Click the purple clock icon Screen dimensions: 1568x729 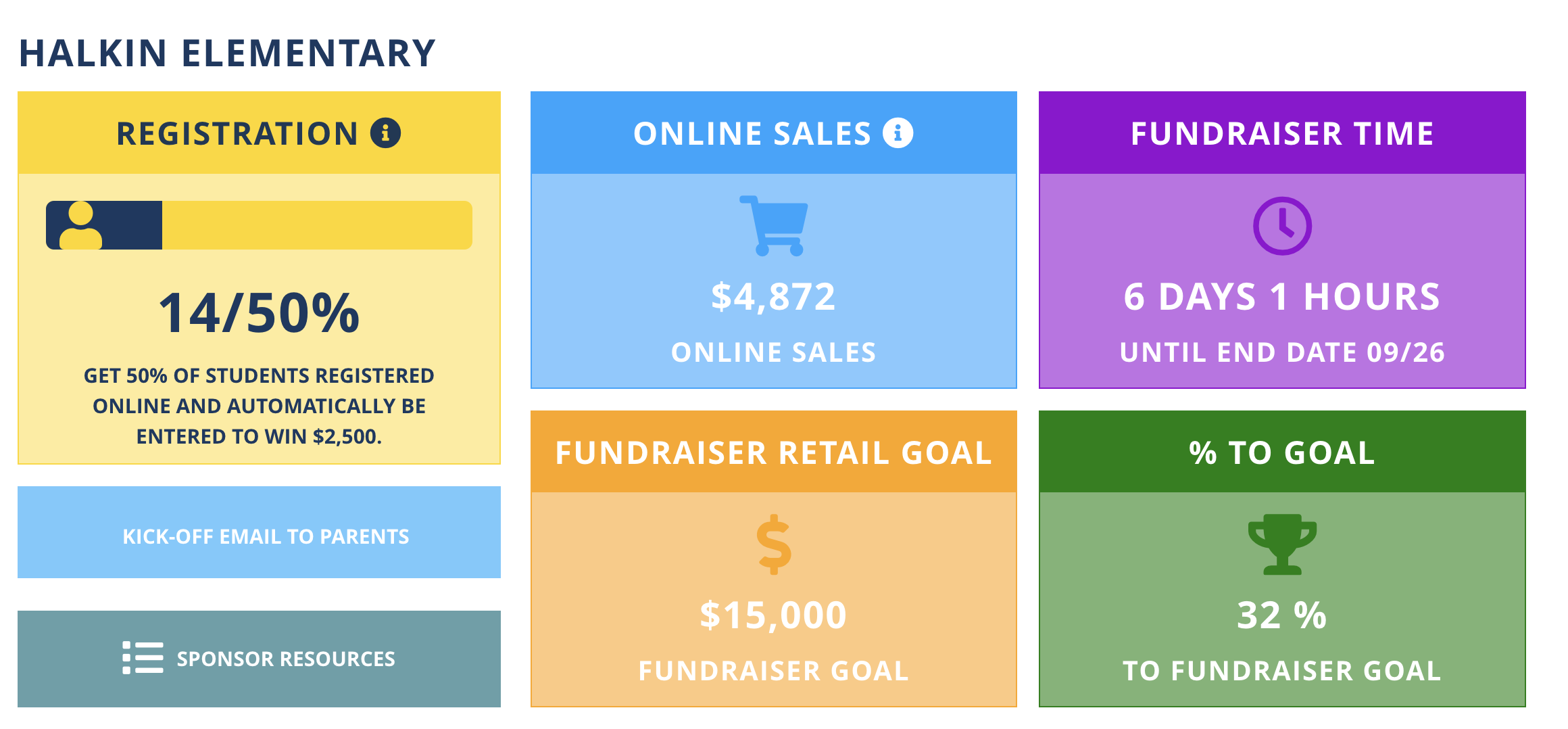point(1282,226)
